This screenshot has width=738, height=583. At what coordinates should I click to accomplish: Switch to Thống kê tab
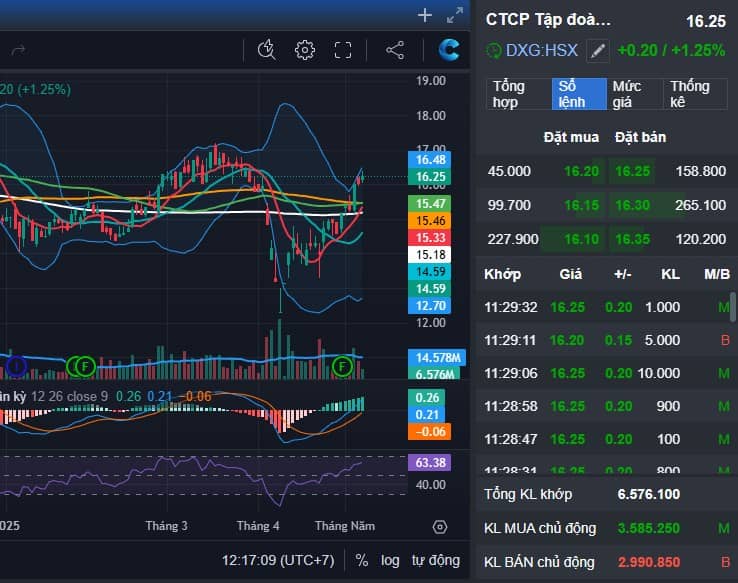point(695,94)
